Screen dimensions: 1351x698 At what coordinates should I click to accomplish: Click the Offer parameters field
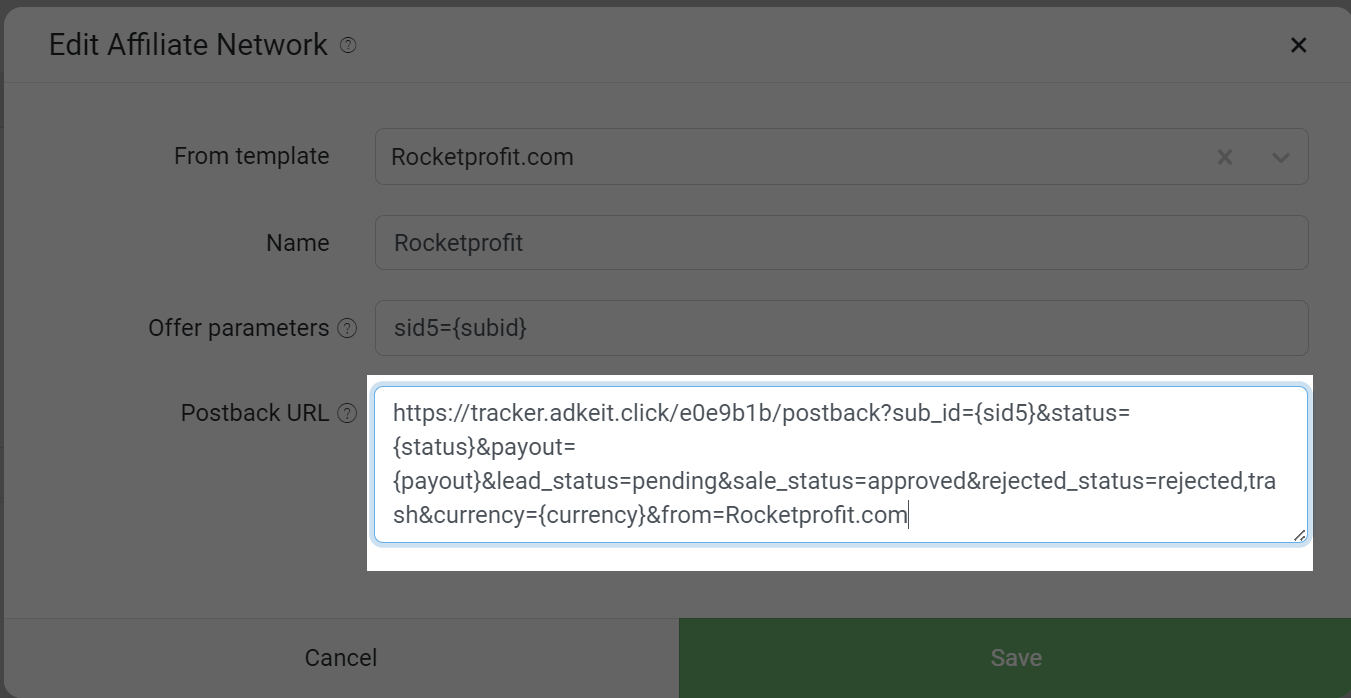point(841,328)
